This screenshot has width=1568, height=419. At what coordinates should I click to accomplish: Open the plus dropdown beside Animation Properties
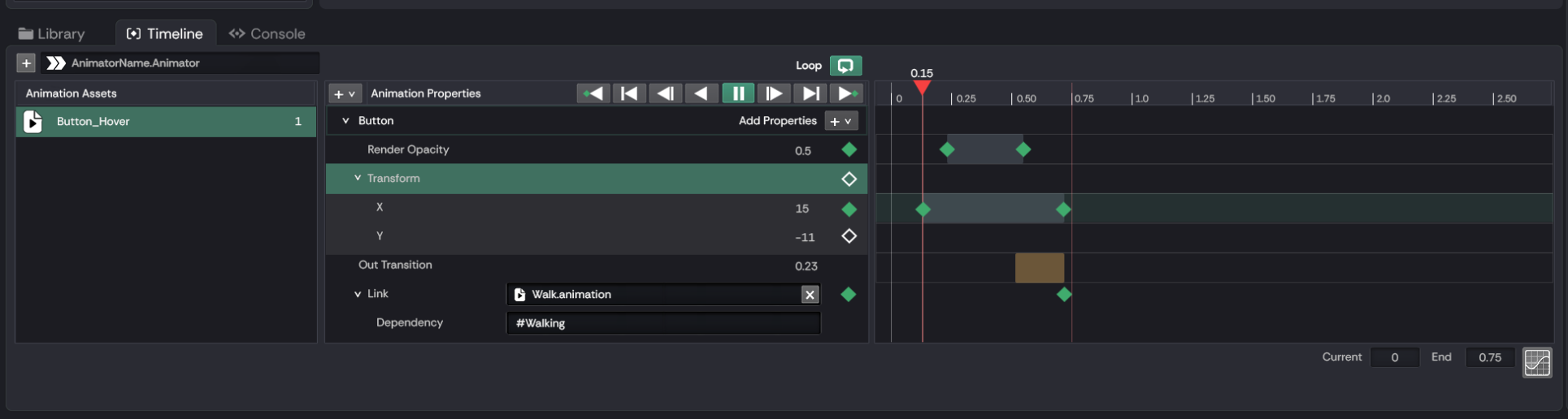point(345,93)
